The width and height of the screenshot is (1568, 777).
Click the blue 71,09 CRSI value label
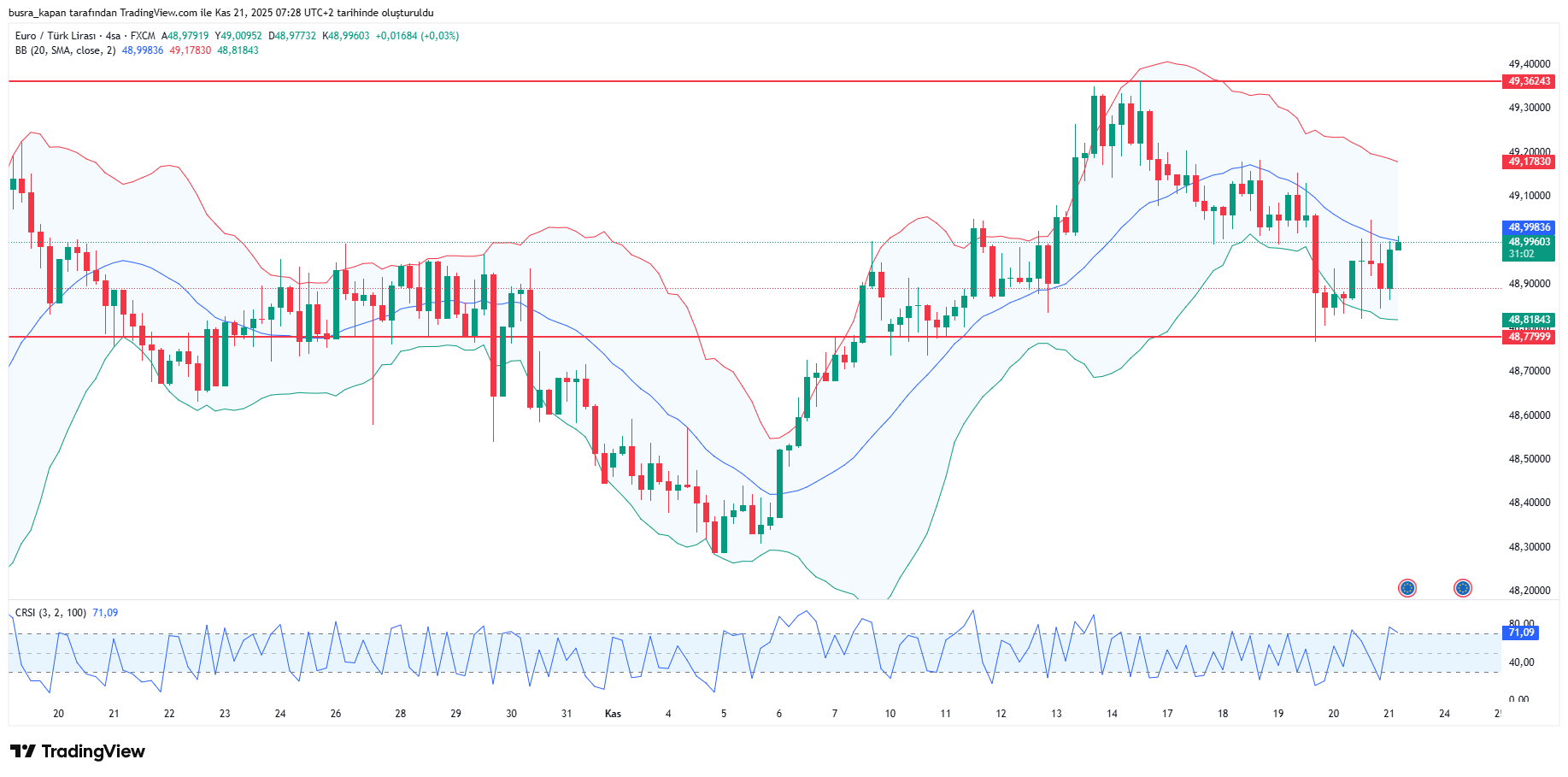pos(1521,633)
